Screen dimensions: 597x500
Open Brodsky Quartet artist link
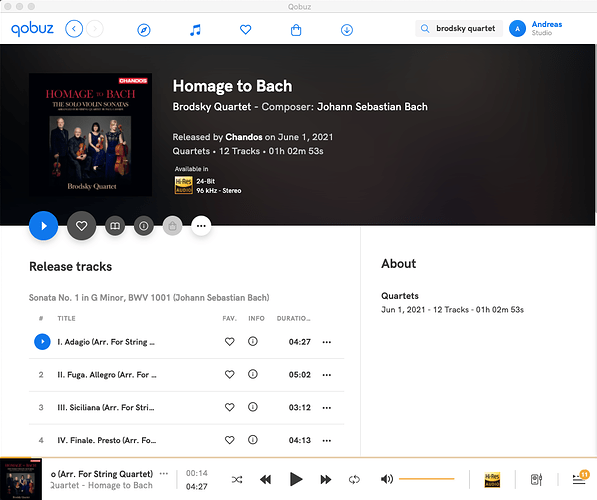coord(212,107)
